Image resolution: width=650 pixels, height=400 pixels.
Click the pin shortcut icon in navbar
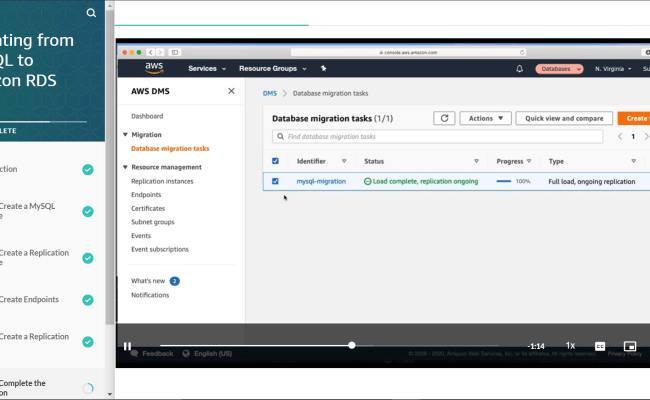click(x=324, y=68)
